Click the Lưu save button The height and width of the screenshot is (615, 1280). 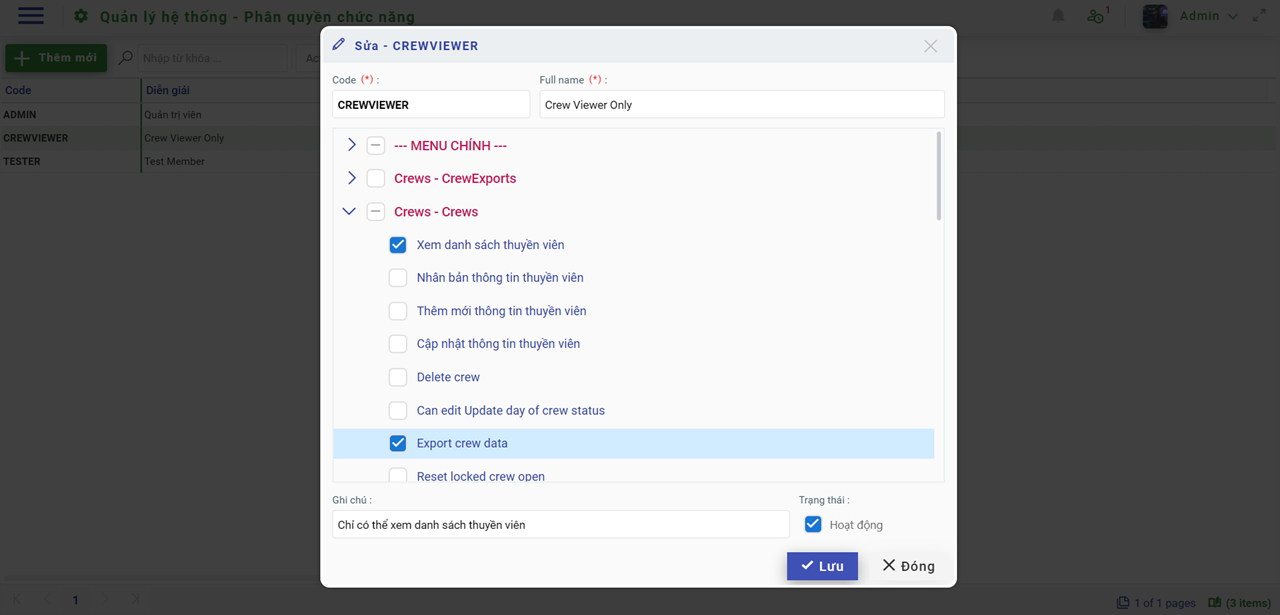pos(821,566)
